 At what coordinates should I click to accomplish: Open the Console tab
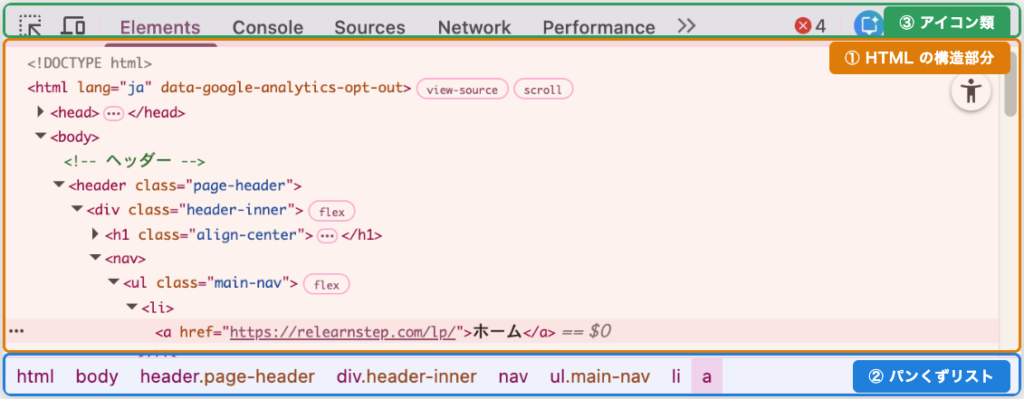pyautogui.click(x=268, y=27)
